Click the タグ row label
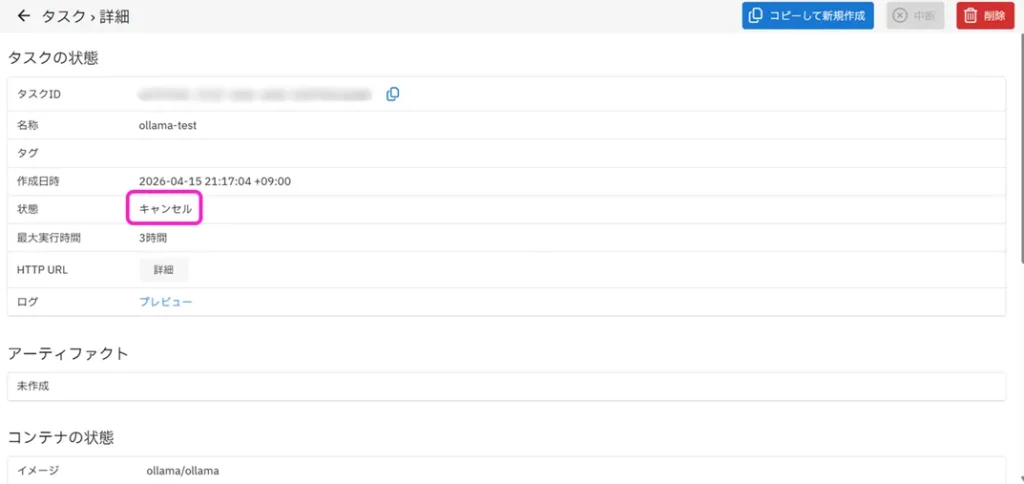Image resolution: width=1024 pixels, height=484 pixels. coord(27,153)
